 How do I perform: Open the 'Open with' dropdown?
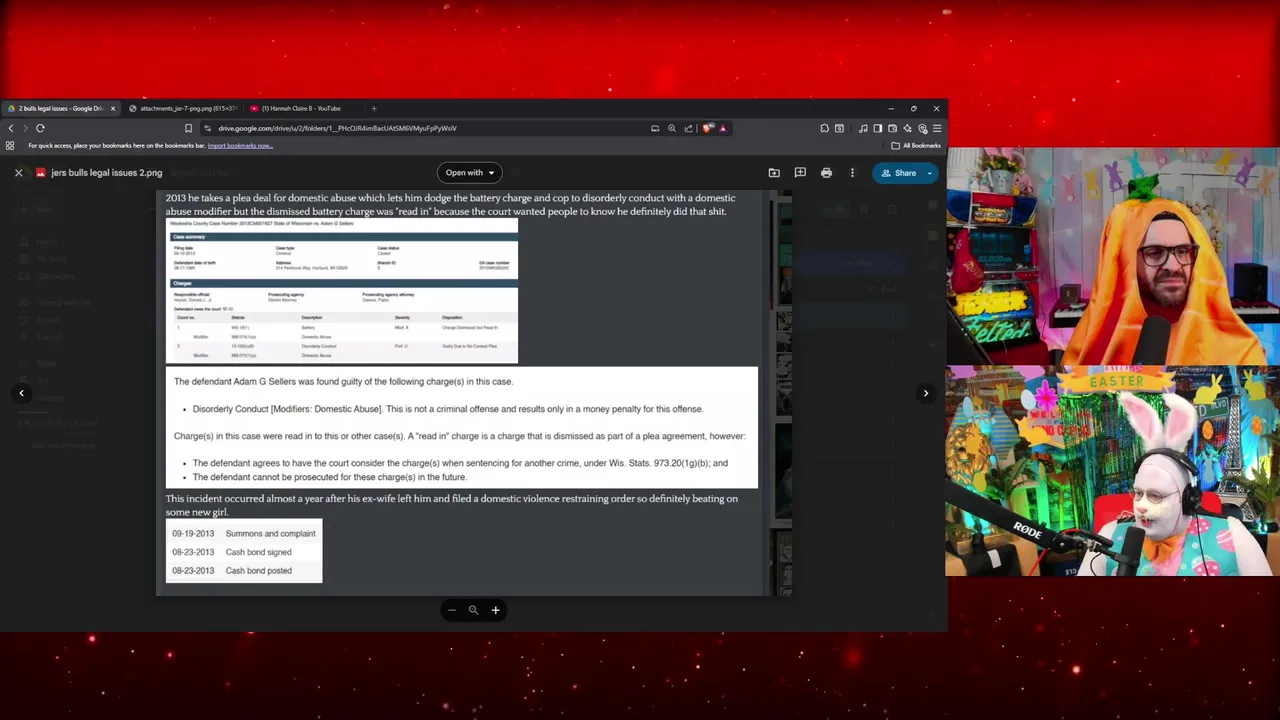[470, 173]
